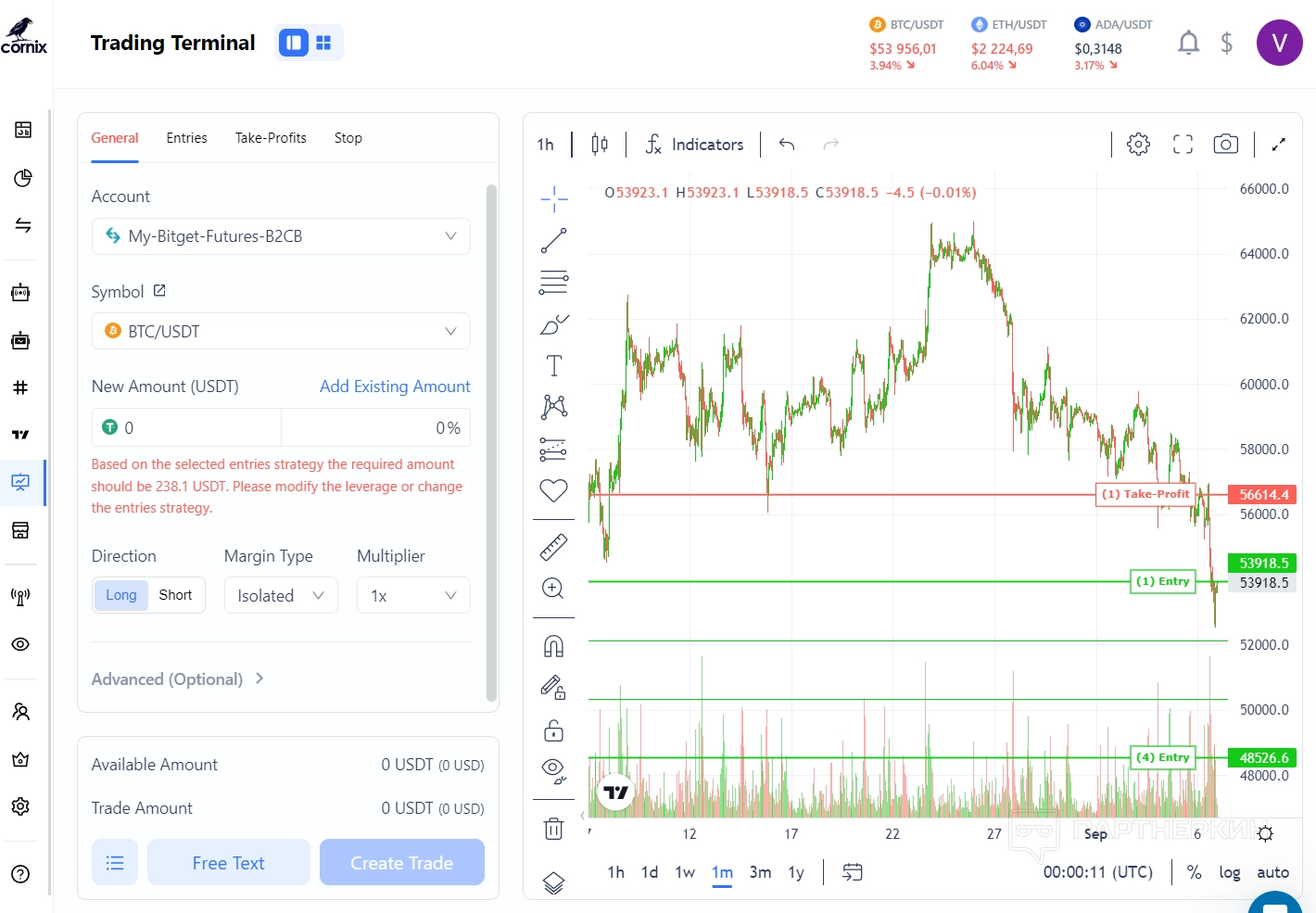Expand Advanced (Optional) section
The width and height of the screenshot is (1316, 913).
click(178, 679)
